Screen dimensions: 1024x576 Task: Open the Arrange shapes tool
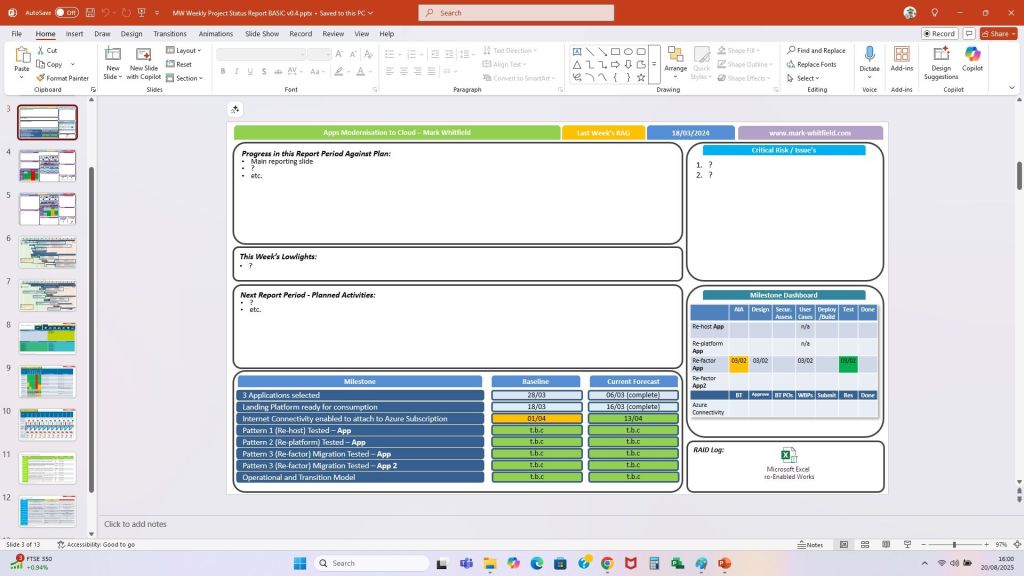pyautogui.click(x=675, y=60)
